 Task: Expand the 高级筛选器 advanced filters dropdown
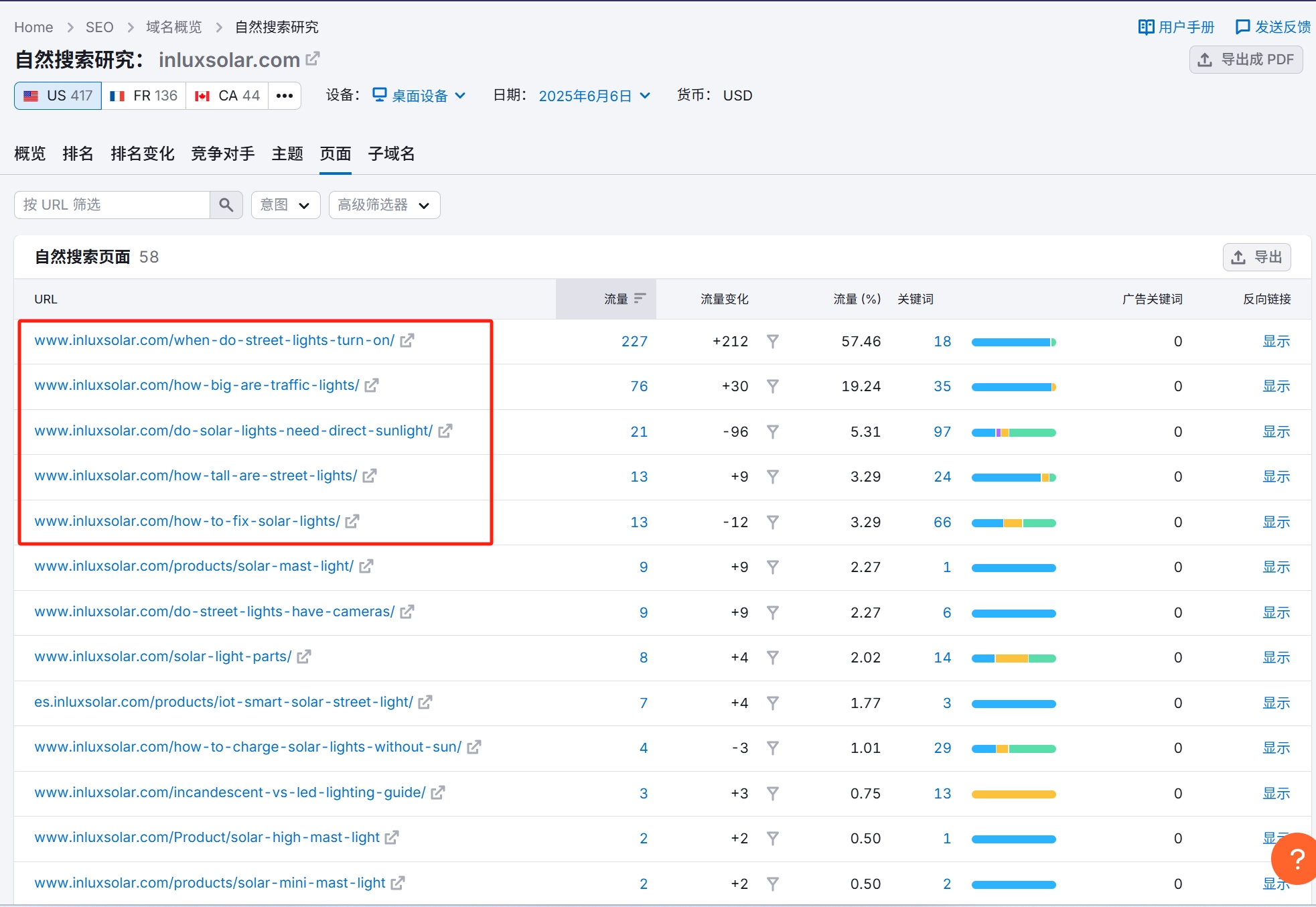pos(384,205)
